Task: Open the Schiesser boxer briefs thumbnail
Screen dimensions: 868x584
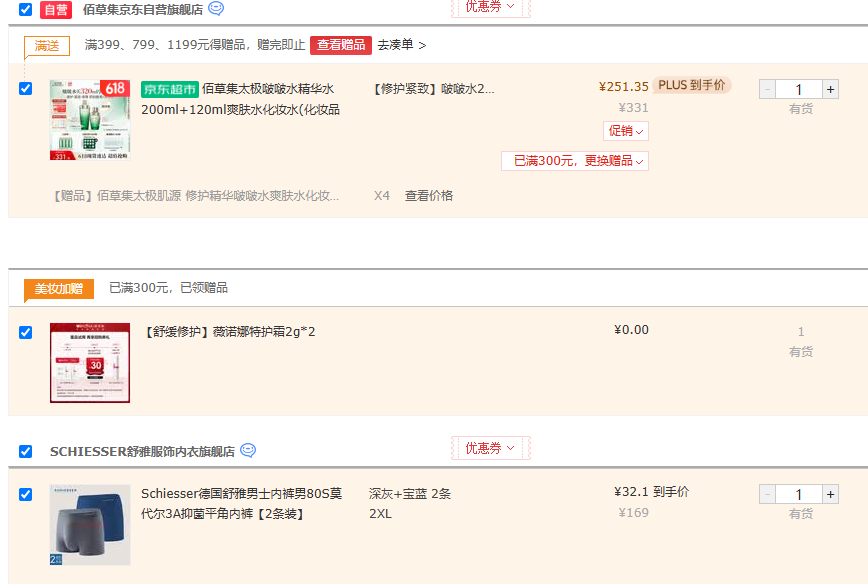Action: (90, 525)
